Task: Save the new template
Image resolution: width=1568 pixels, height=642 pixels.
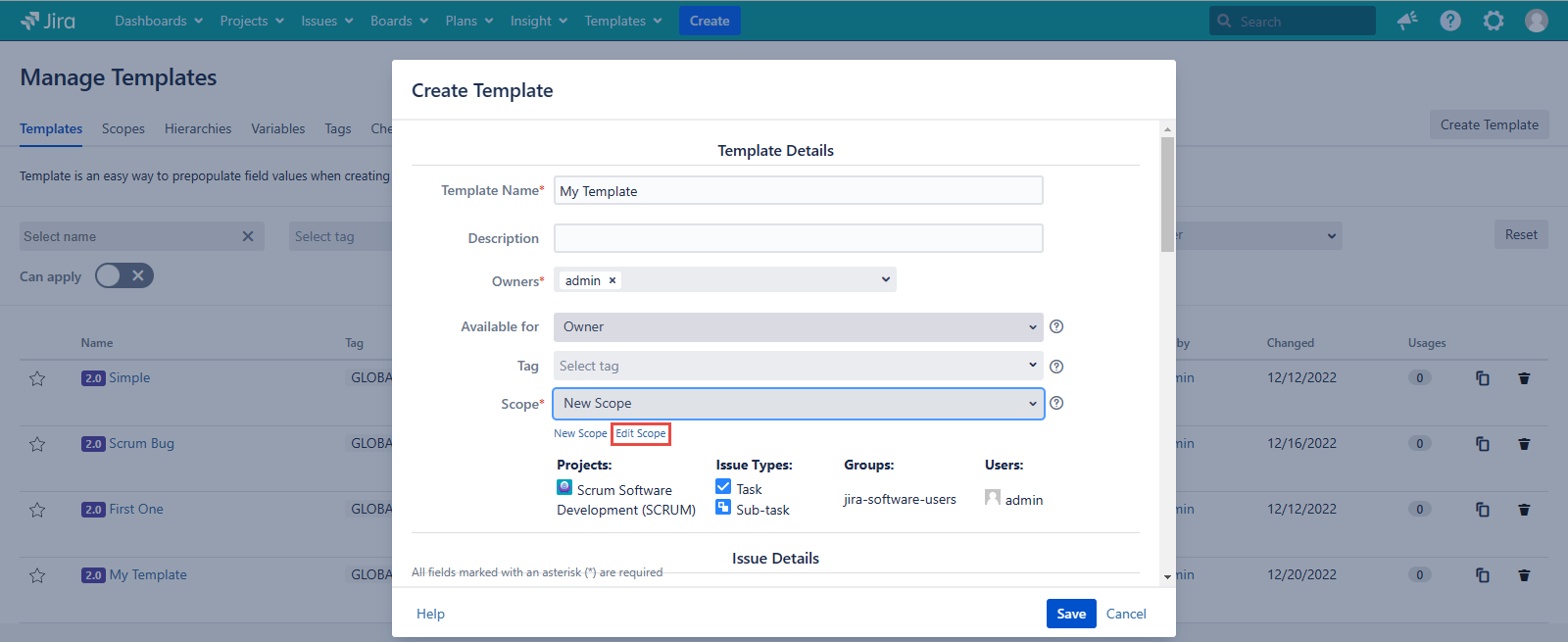Action: (1070, 614)
